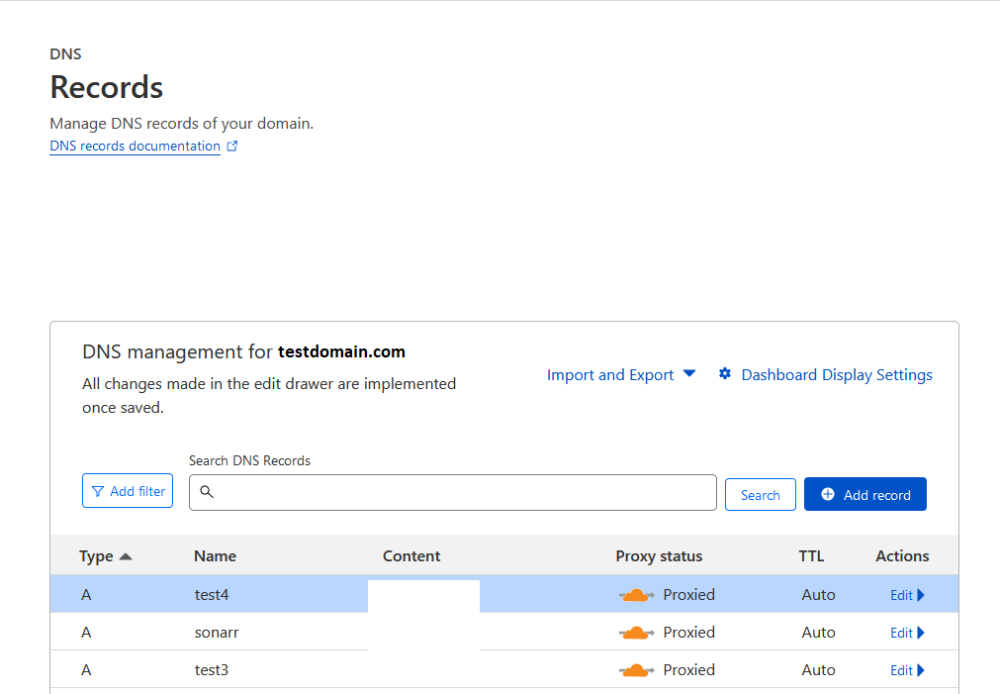
Task: Click the Add record button
Action: [865, 494]
